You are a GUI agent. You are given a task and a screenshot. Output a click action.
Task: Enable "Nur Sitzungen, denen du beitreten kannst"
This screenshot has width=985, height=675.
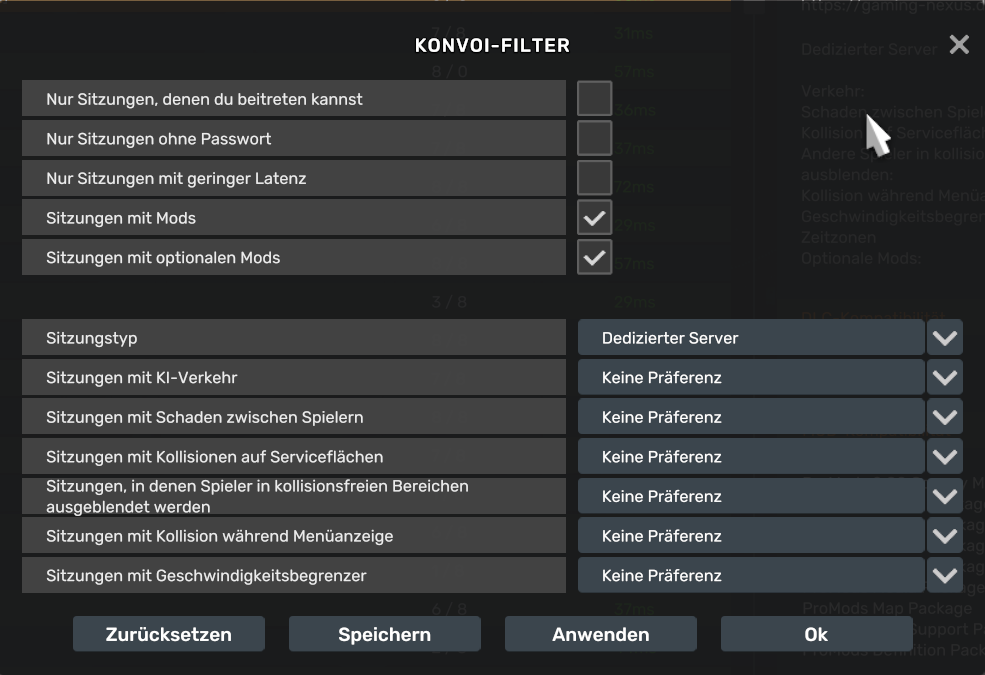point(594,97)
